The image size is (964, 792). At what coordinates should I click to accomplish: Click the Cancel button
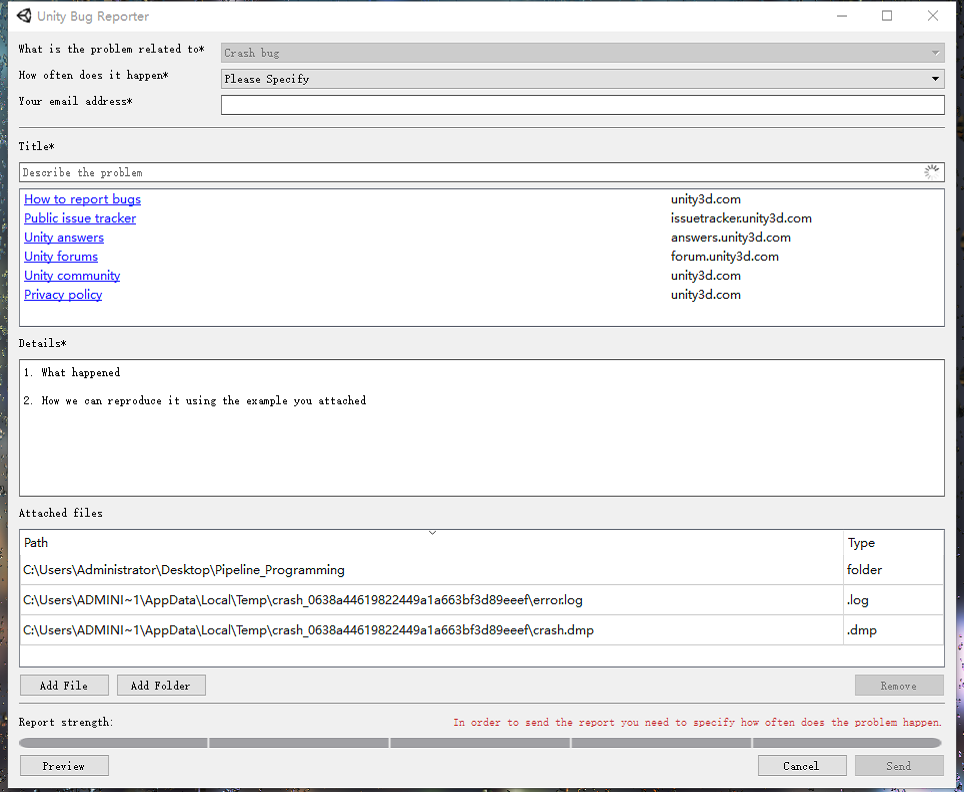802,766
